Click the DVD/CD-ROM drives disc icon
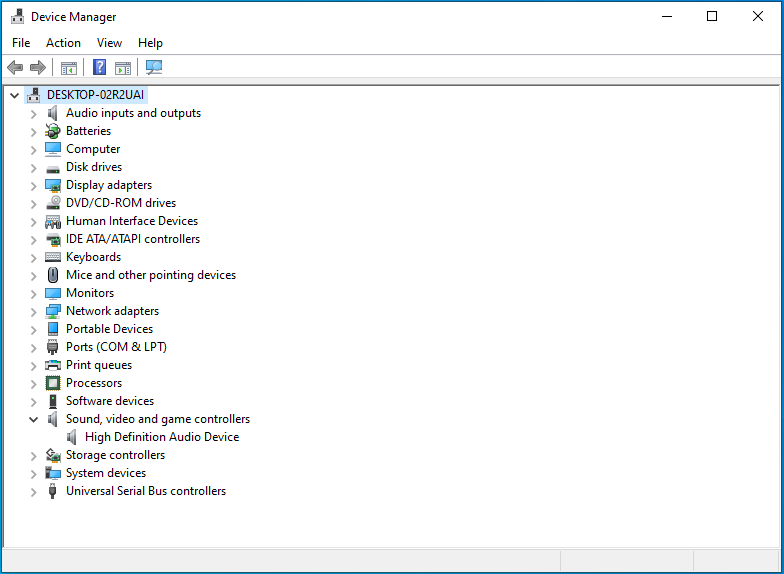The image size is (784, 574). (53, 203)
